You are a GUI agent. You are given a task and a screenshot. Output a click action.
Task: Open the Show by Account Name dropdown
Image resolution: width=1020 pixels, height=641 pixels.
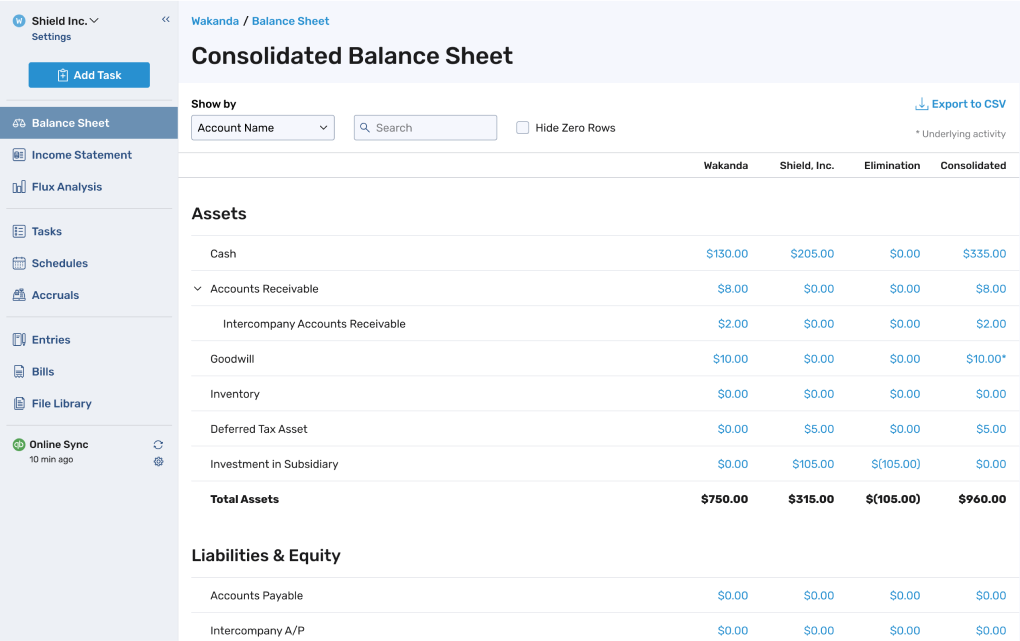coord(262,127)
